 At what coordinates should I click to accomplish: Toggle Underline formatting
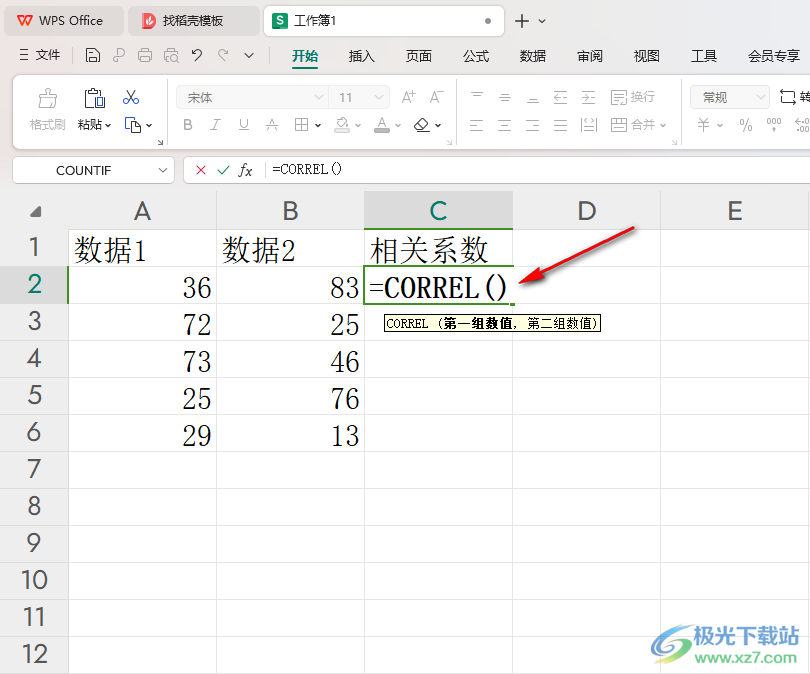click(x=244, y=124)
